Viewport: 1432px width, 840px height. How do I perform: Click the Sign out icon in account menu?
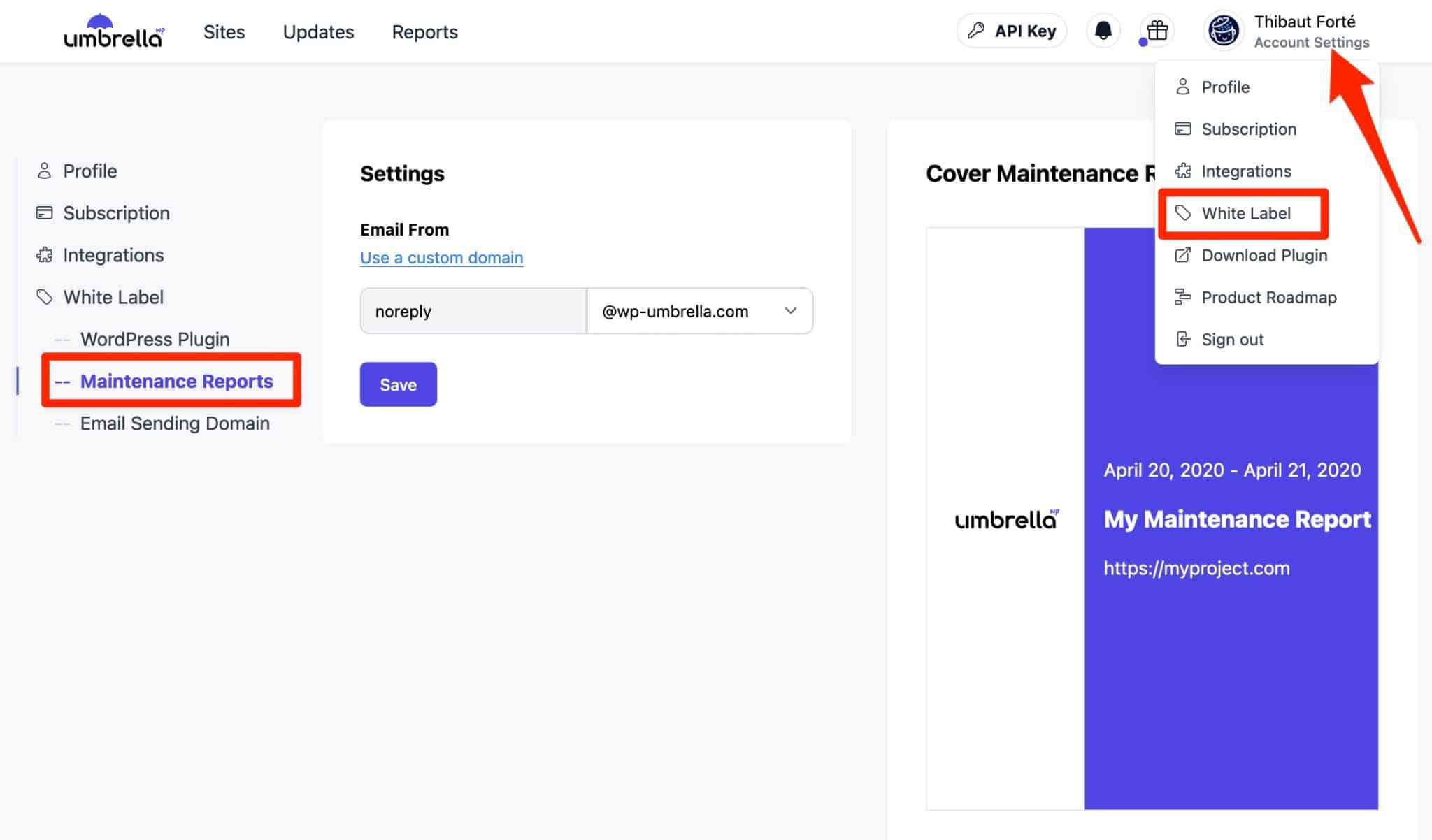tap(1182, 339)
